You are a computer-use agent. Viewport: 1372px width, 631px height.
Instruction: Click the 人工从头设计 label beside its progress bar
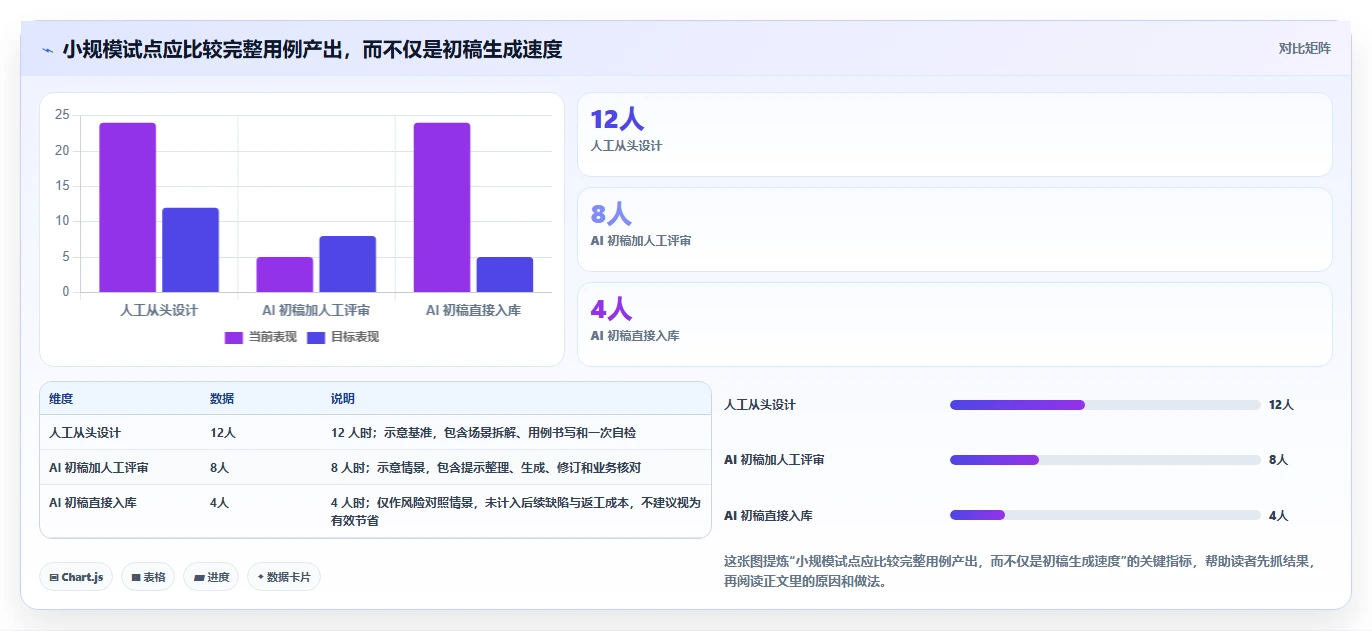click(760, 405)
